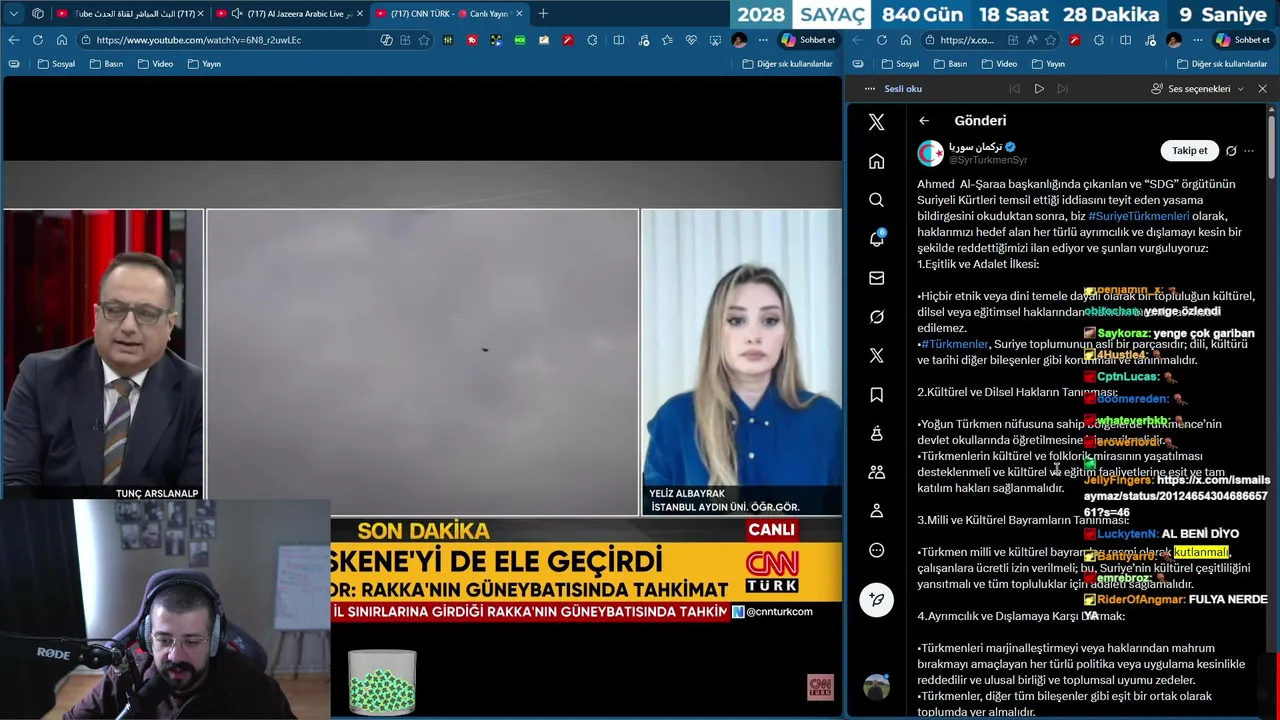The image size is (1280, 720).
Task: Skip to the next read aloud paragraph
Action: point(1063,89)
